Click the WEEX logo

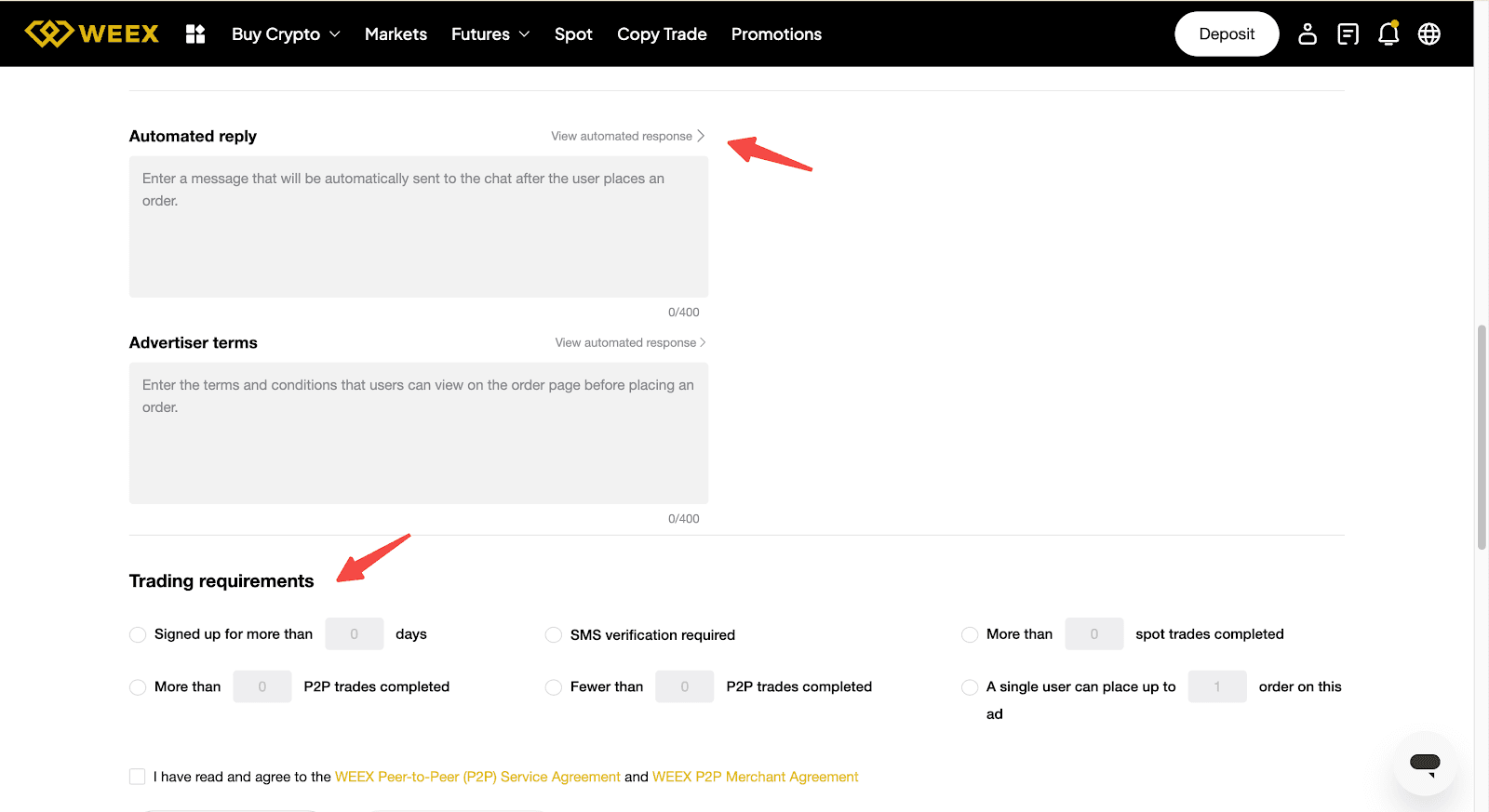point(91,33)
